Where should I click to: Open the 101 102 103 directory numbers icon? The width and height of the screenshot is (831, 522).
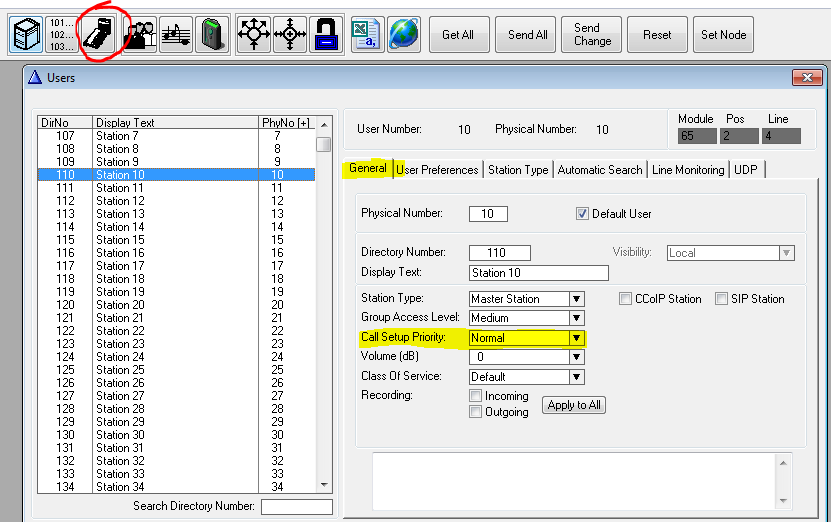pos(61,34)
